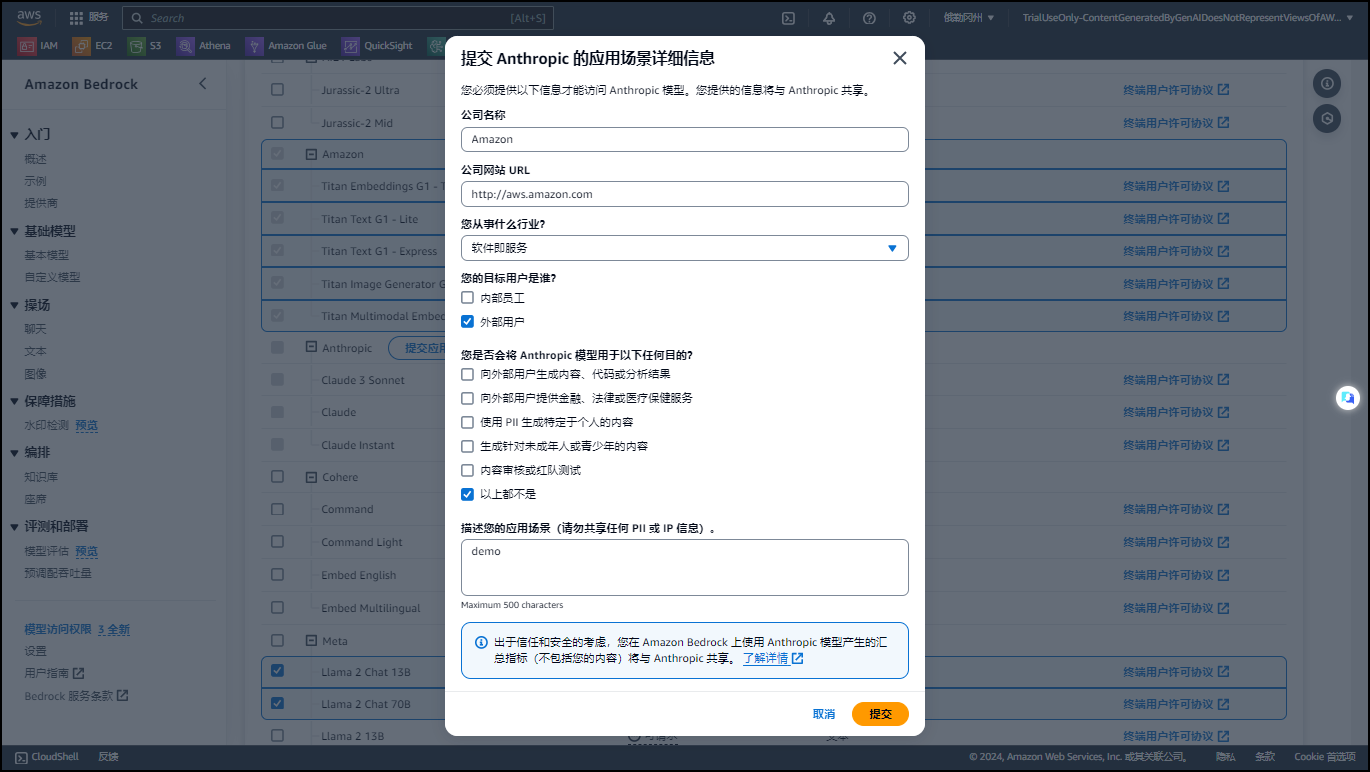The width and height of the screenshot is (1370, 772).
Task: Check the 内部员工 checkbox
Action: point(467,298)
